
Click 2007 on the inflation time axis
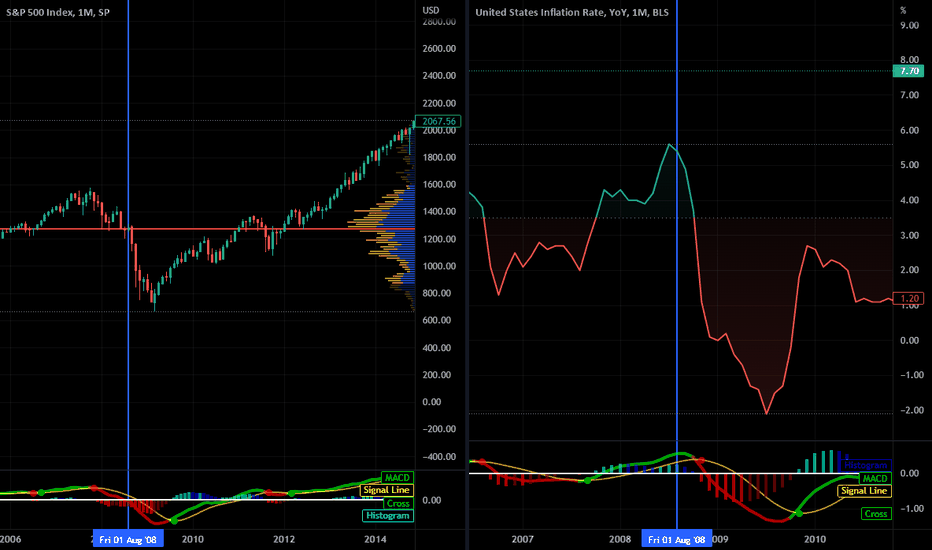(522, 539)
